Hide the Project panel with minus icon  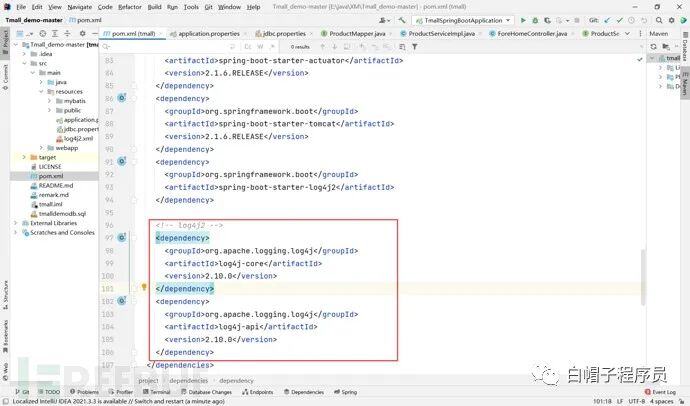(95, 33)
